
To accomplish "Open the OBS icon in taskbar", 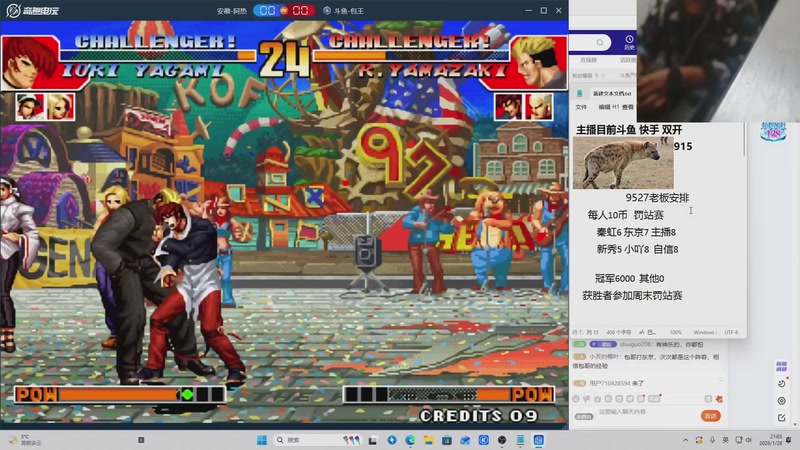I will 502,440.
